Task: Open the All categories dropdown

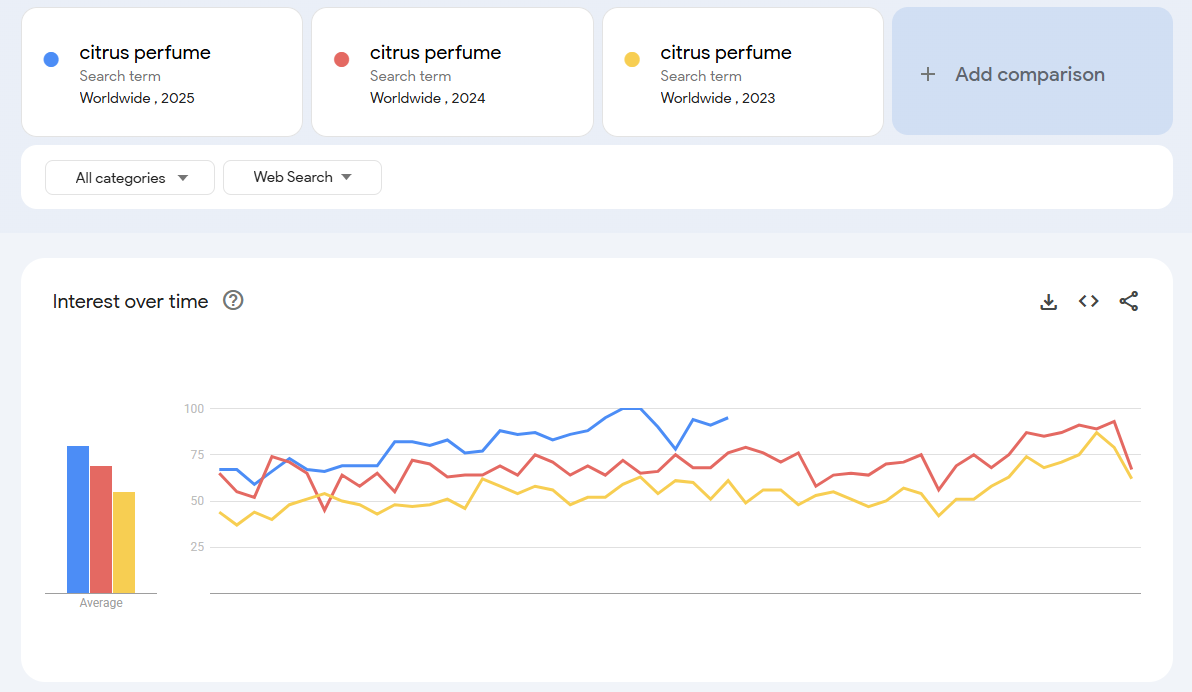Action: click(x=130, y=178)
